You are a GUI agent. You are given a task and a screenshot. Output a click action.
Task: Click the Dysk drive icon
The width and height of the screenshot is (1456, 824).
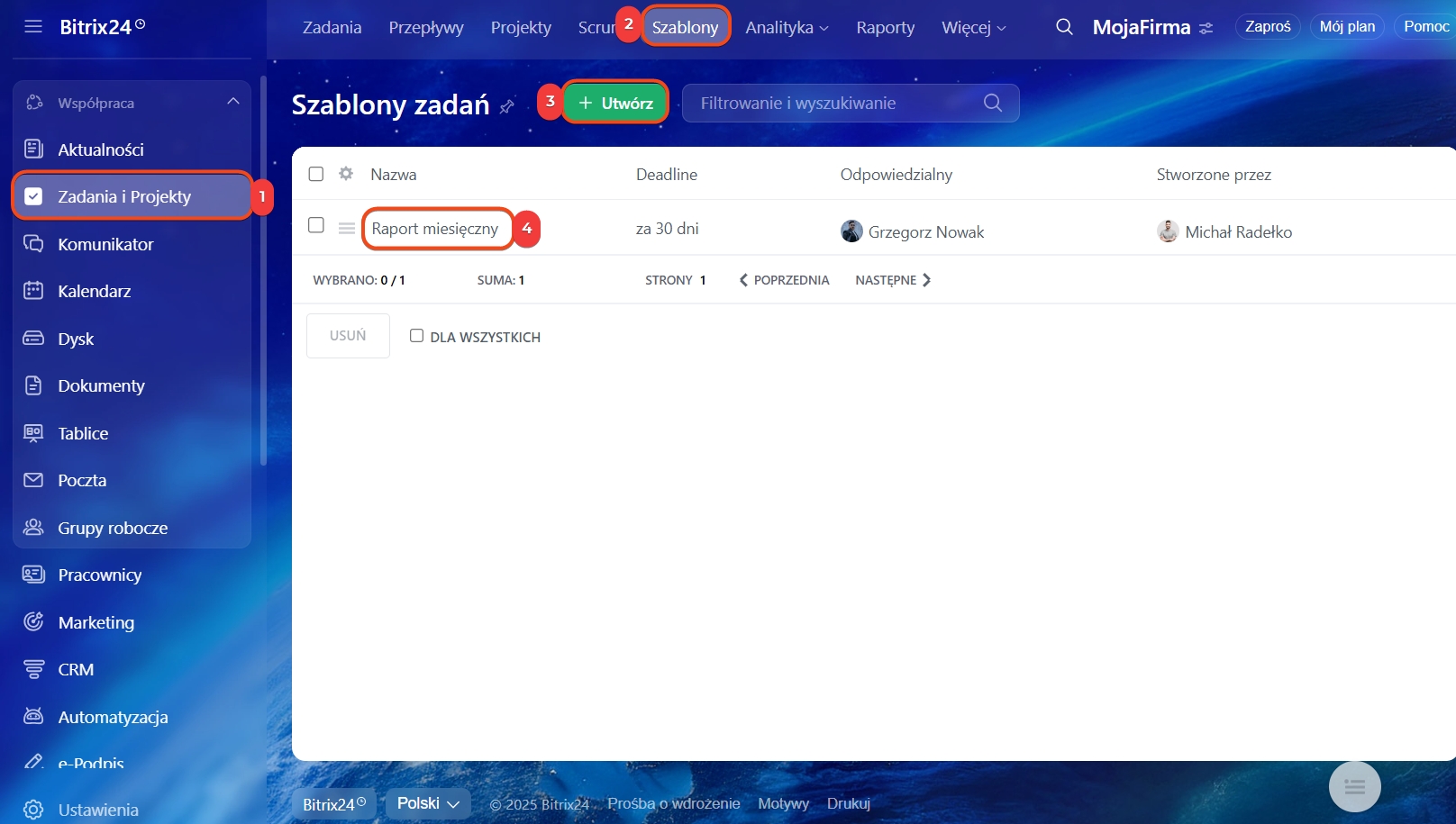click(x=33, y=339)
